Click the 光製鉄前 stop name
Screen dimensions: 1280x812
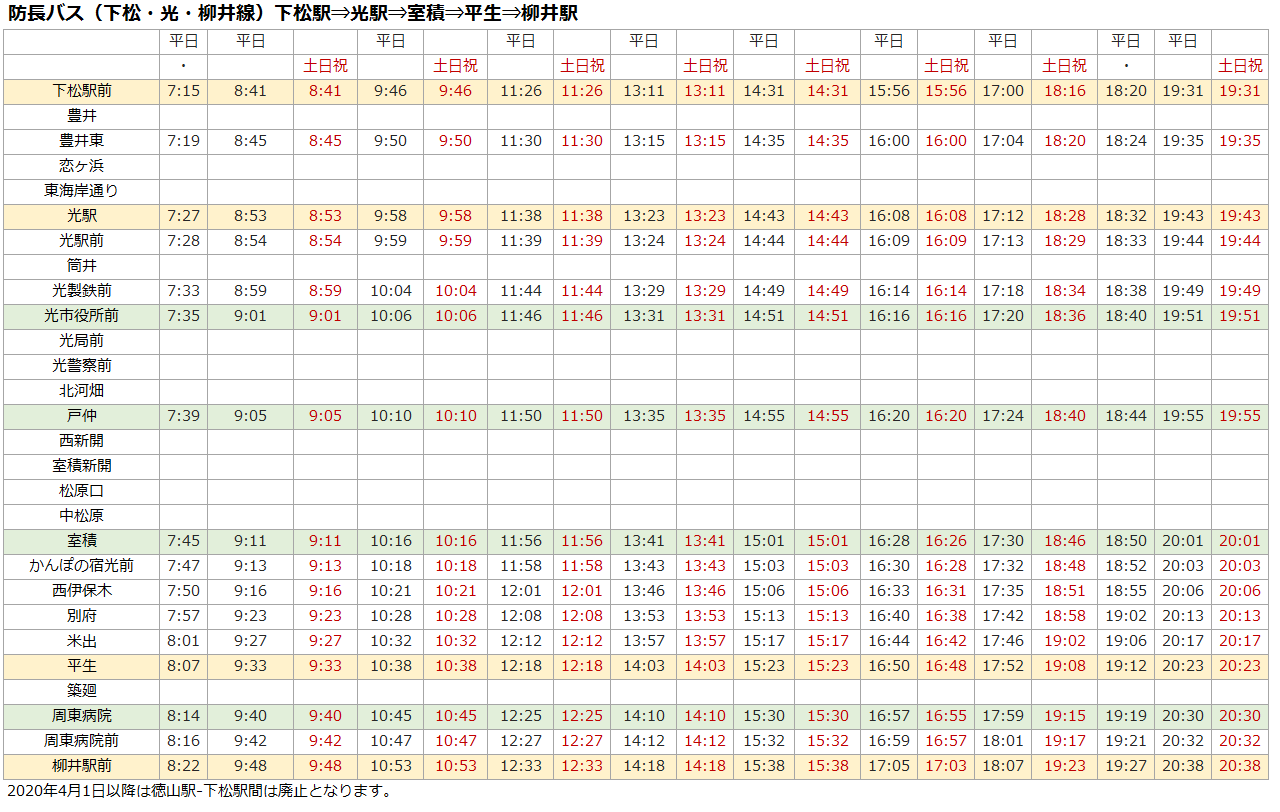click(x=81, y=291)
